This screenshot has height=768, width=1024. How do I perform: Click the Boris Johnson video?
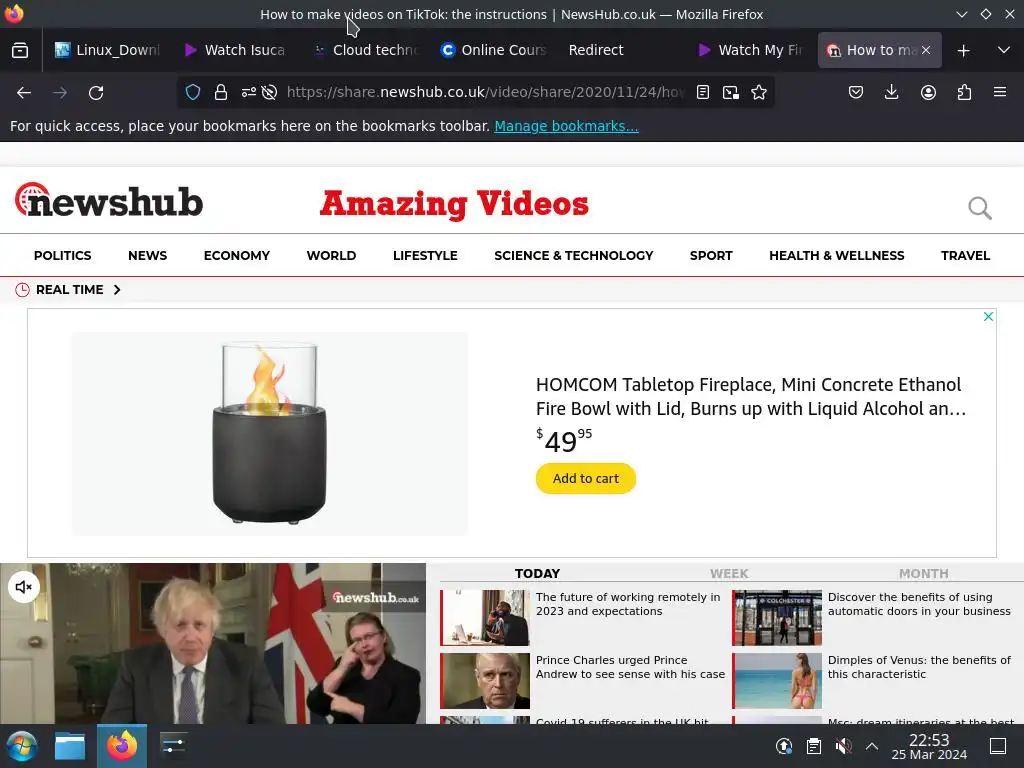click(213, 643)
